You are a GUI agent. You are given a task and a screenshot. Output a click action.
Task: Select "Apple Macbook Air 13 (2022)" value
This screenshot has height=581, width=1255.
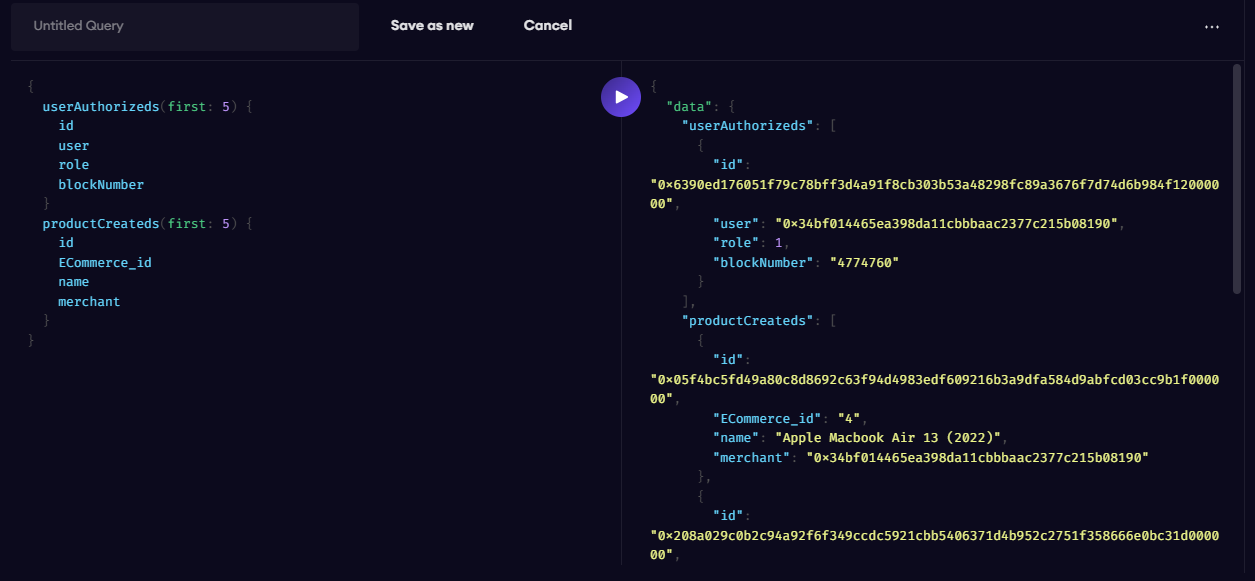(x=889, y=438)
